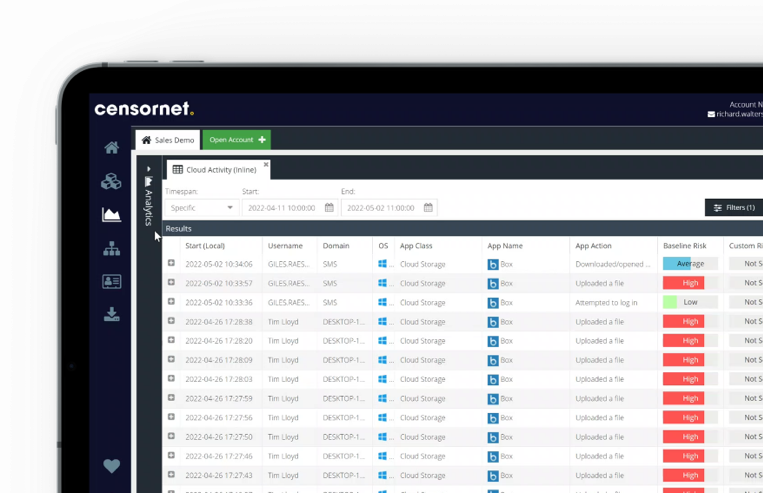Open the calendar picker for End date
Image resolution: width=763 pixels, height=493 pixels.
428,208
